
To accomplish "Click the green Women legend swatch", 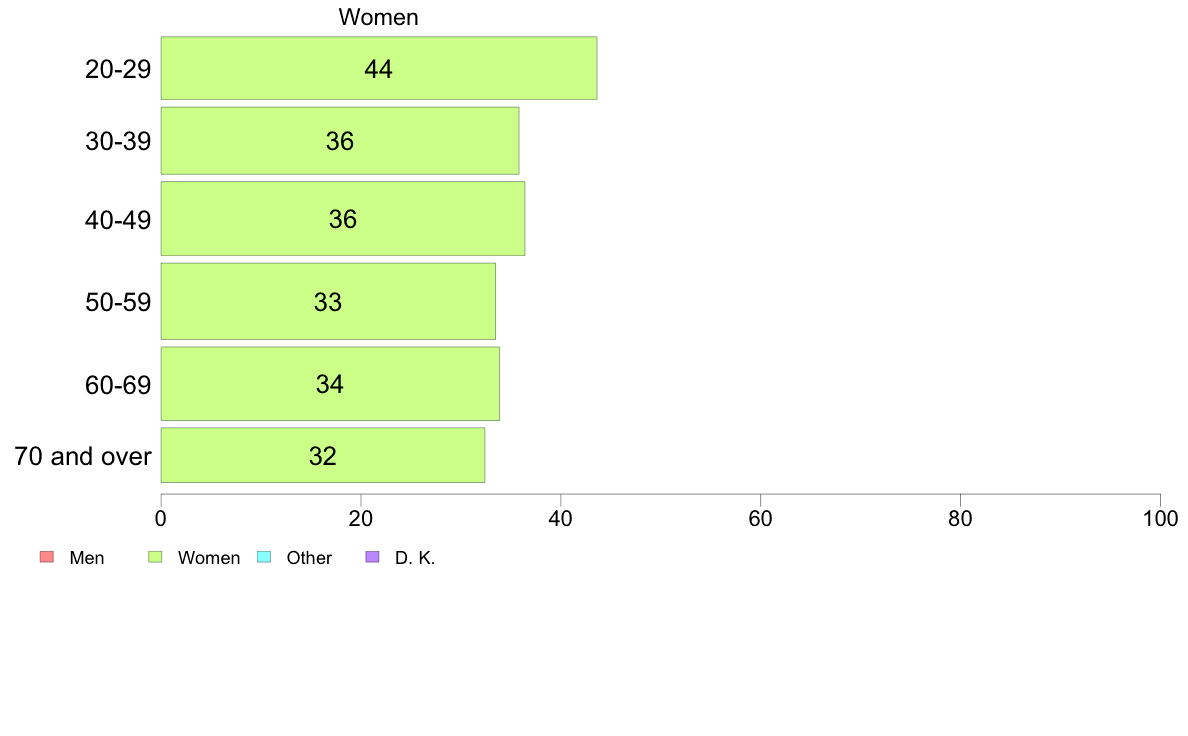I will click(155, 557).
